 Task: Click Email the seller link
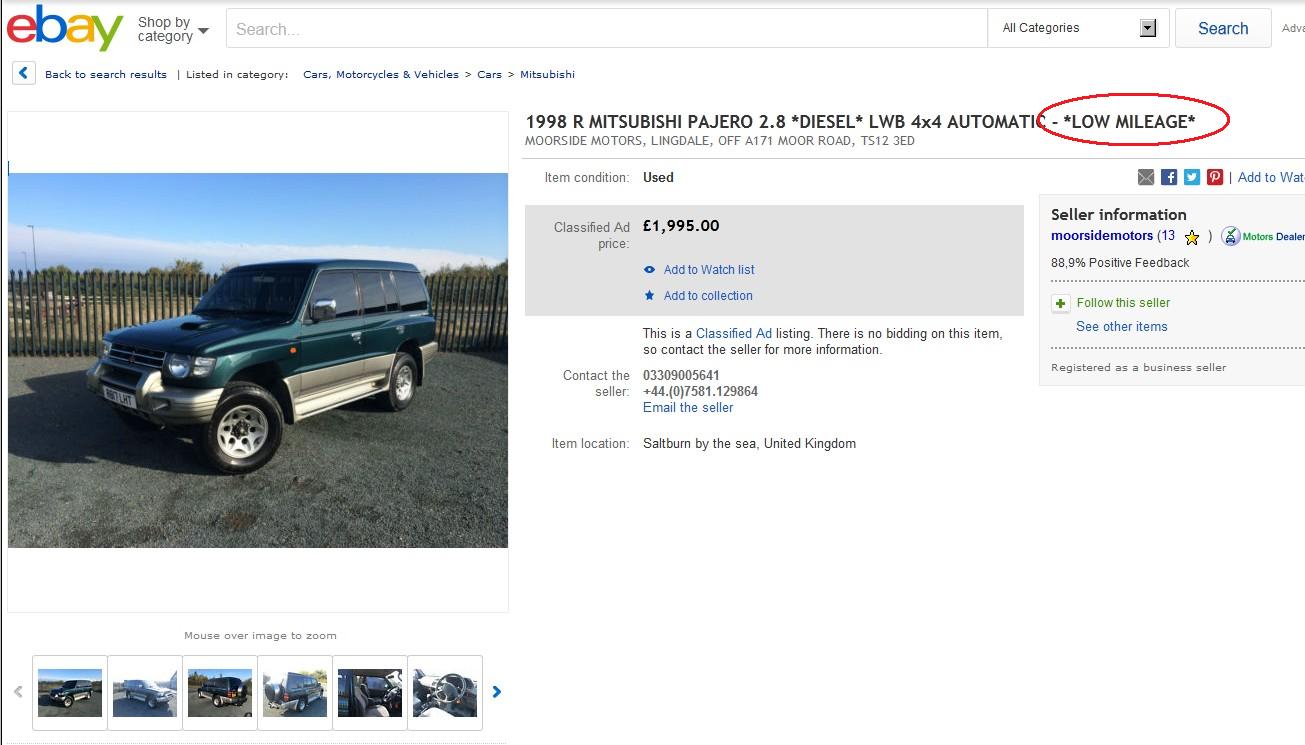pos(688,408)
